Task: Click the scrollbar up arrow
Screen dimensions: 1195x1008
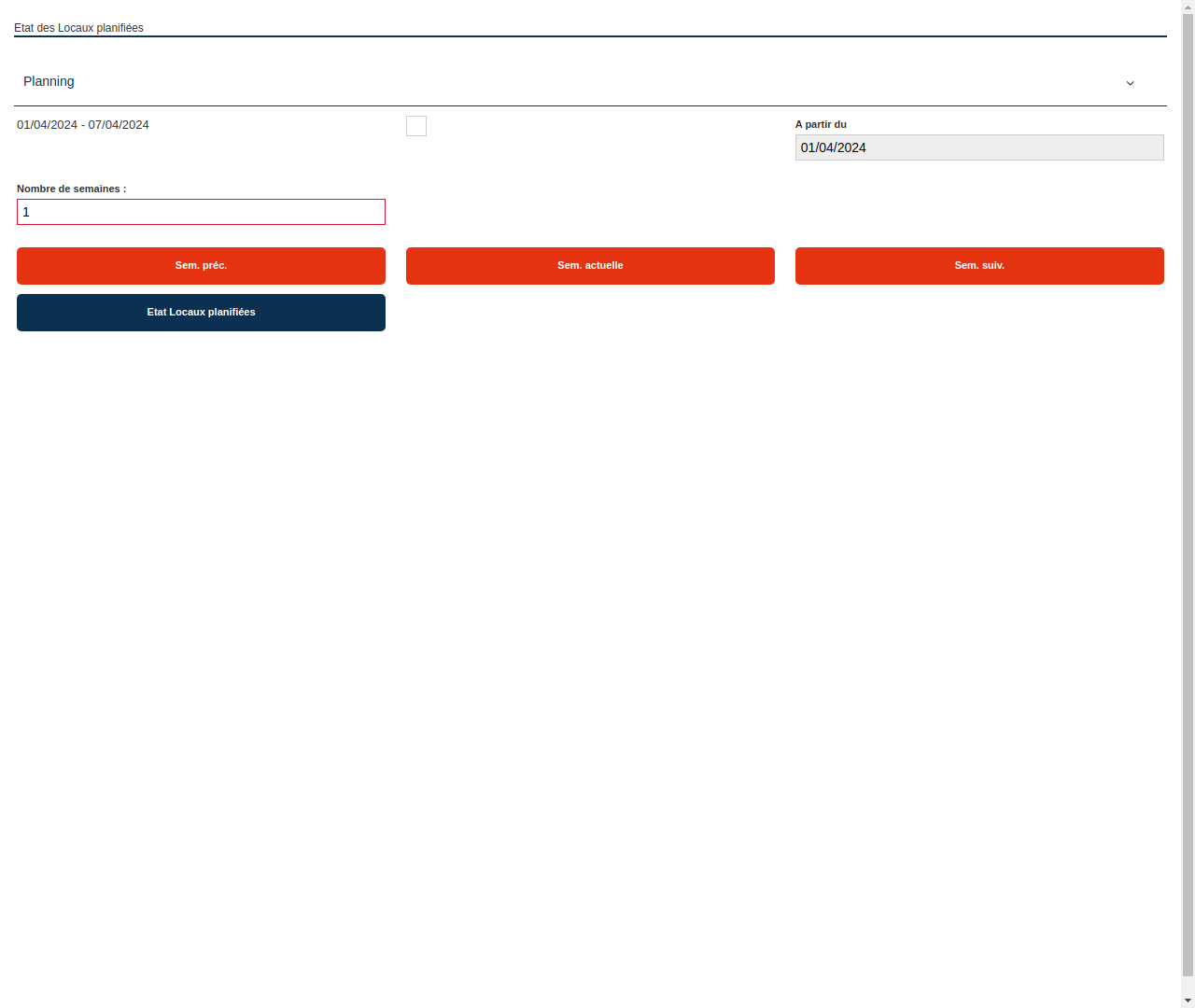Action: (x=1188, y=6)
